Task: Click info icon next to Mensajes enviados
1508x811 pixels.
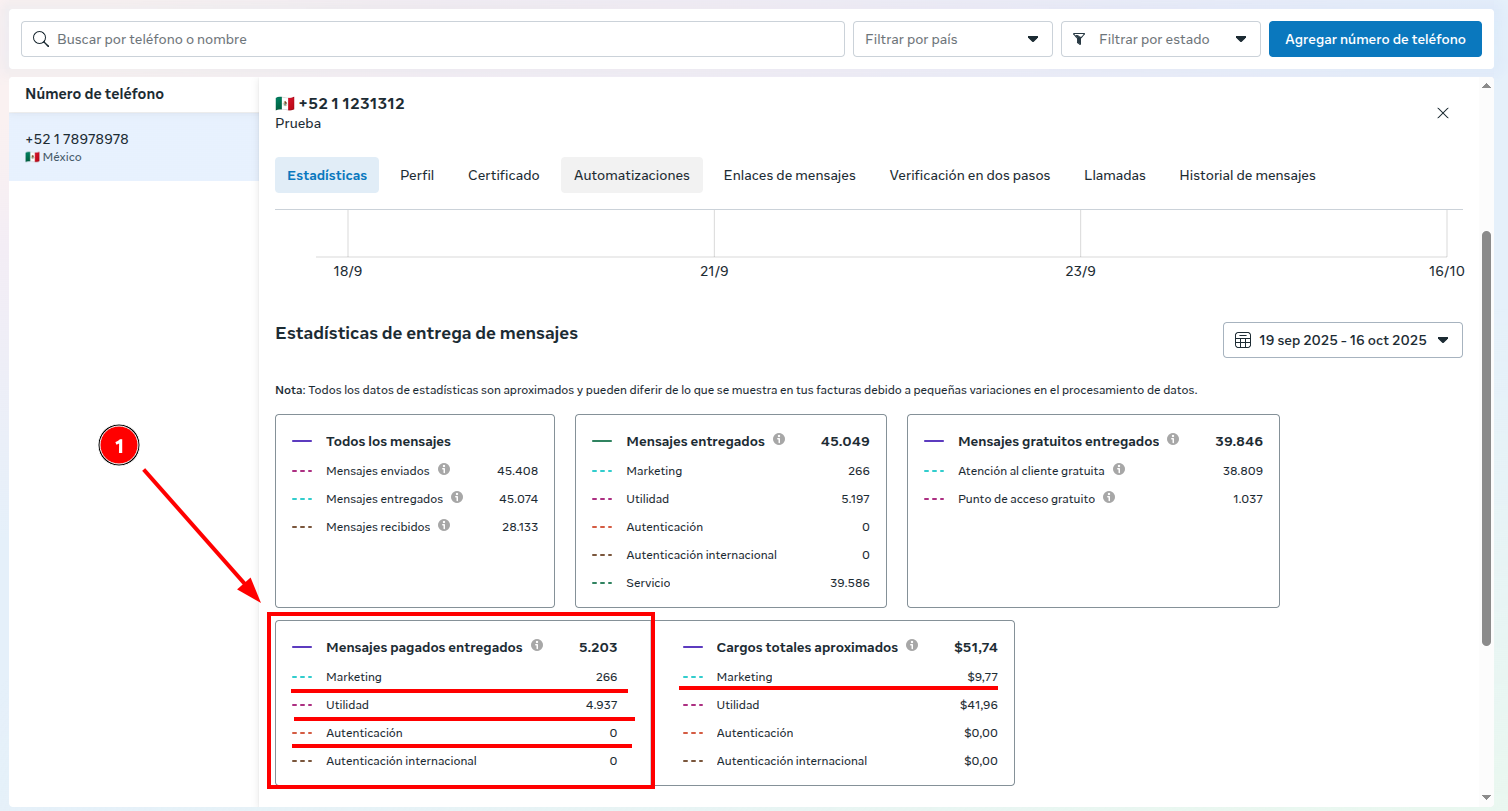Action: [x=444, y=469]
